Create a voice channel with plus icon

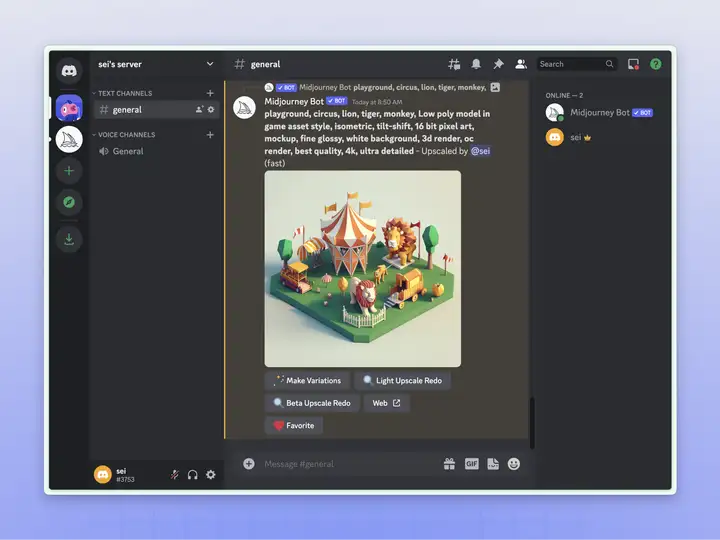(x=210, y=135)
